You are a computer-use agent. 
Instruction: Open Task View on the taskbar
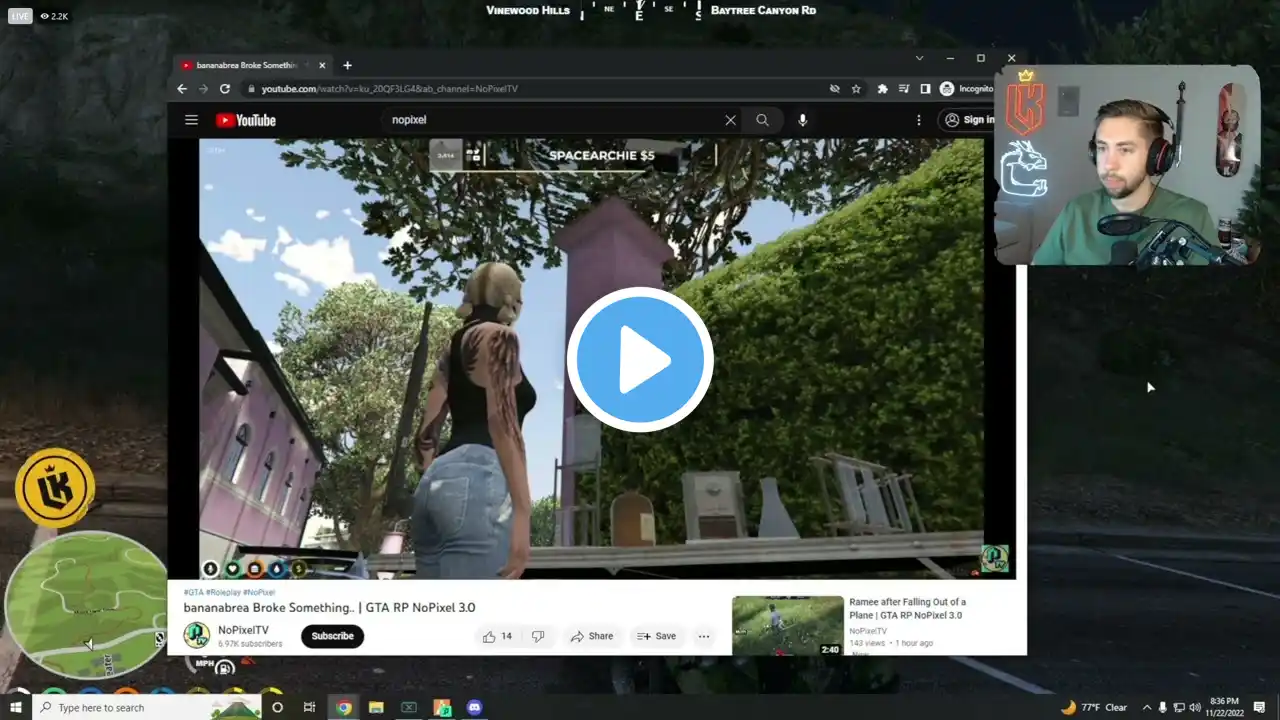point(310,707)
